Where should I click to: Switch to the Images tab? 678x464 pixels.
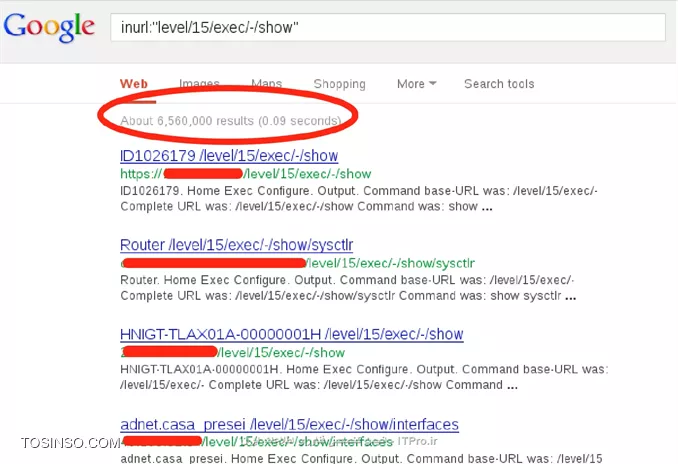point(199,83)
